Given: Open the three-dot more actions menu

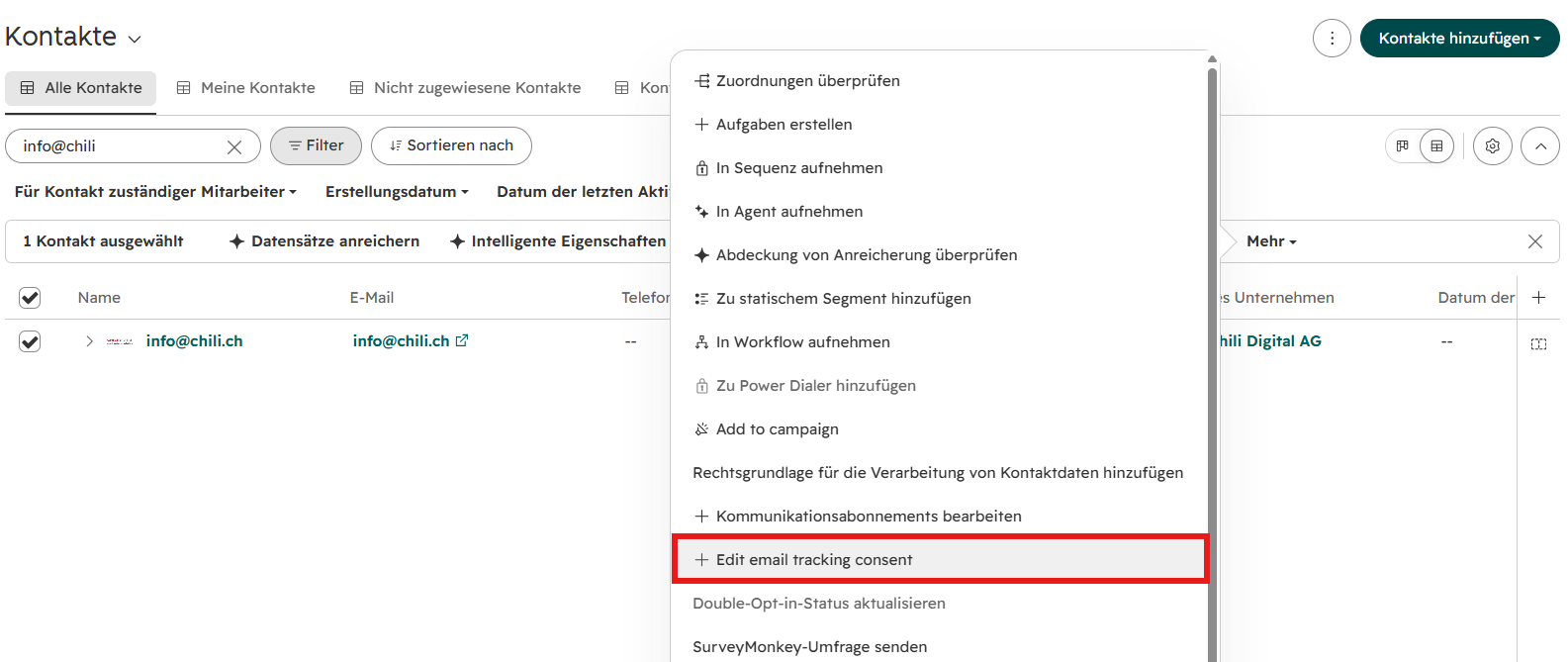Looking at the screenshot, I should pyautogui.click(x=1332, y=39).
